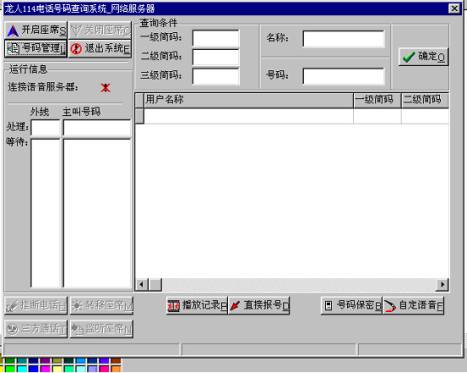
Task: Click the disabled 三方通话 button
Action: tap(36, 329)
